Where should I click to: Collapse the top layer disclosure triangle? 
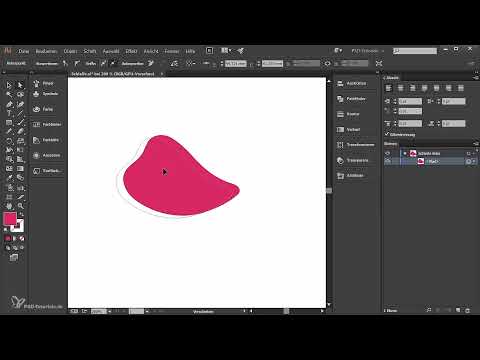click(405, 153)
